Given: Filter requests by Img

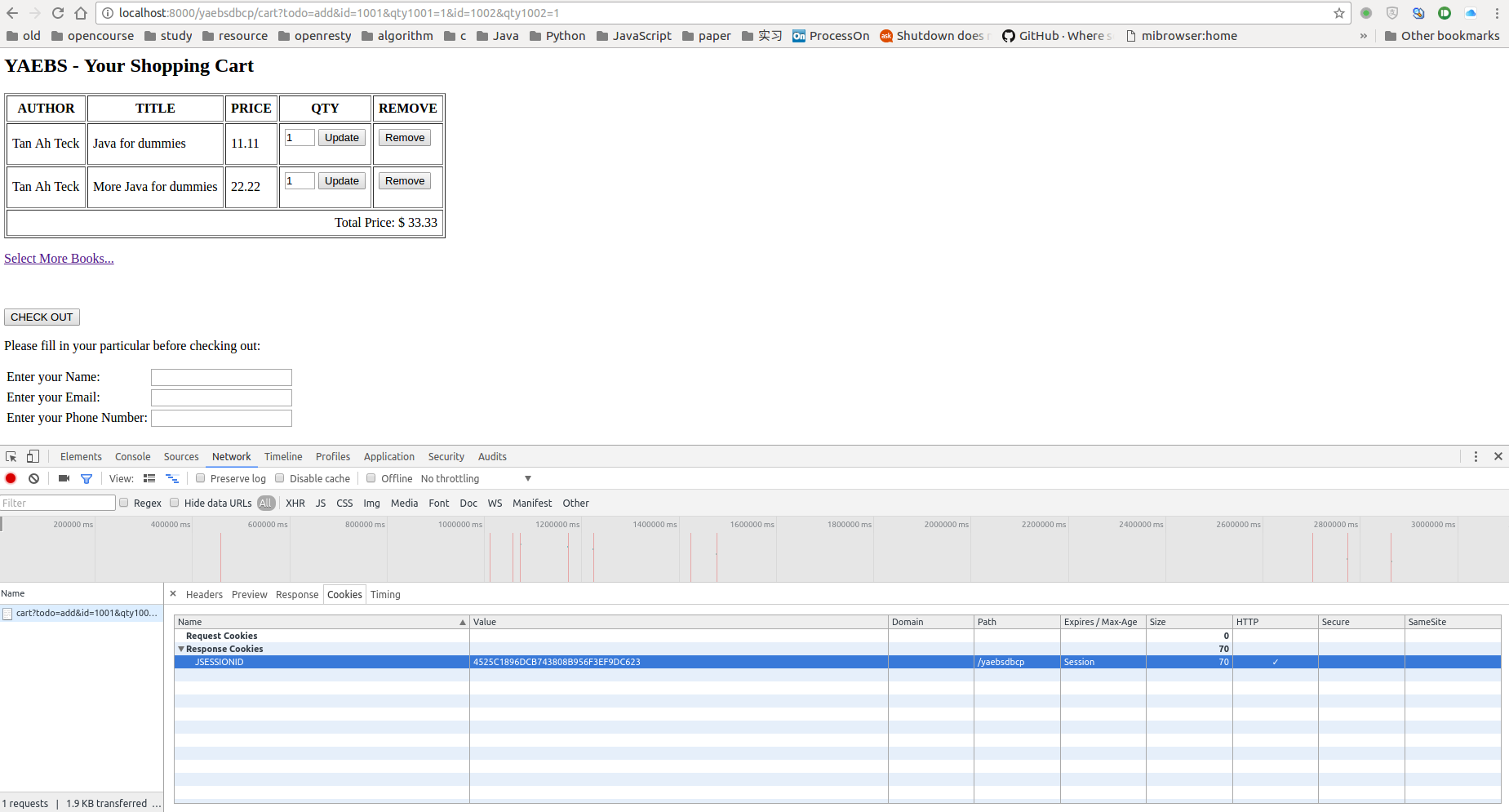Looking at the screenshot, I should 371,504.
